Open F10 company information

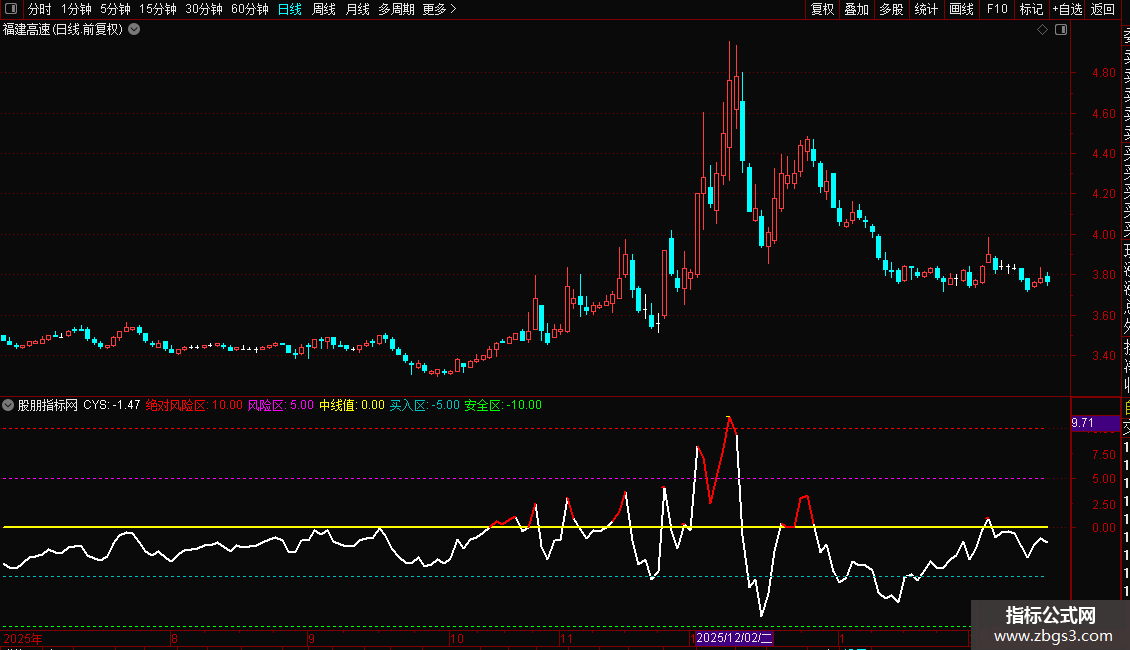[x=997, y=9]
